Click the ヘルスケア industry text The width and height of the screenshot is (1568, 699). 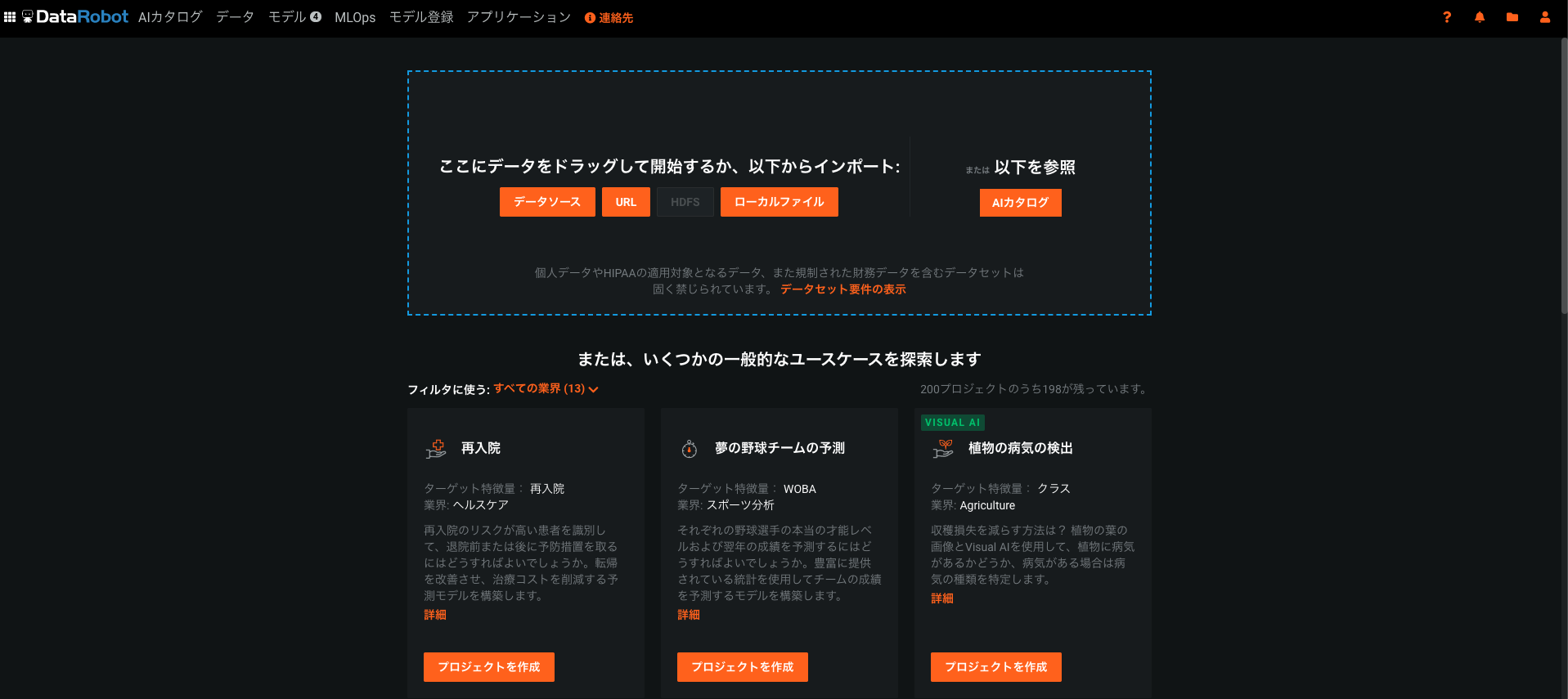coord(481,505)
